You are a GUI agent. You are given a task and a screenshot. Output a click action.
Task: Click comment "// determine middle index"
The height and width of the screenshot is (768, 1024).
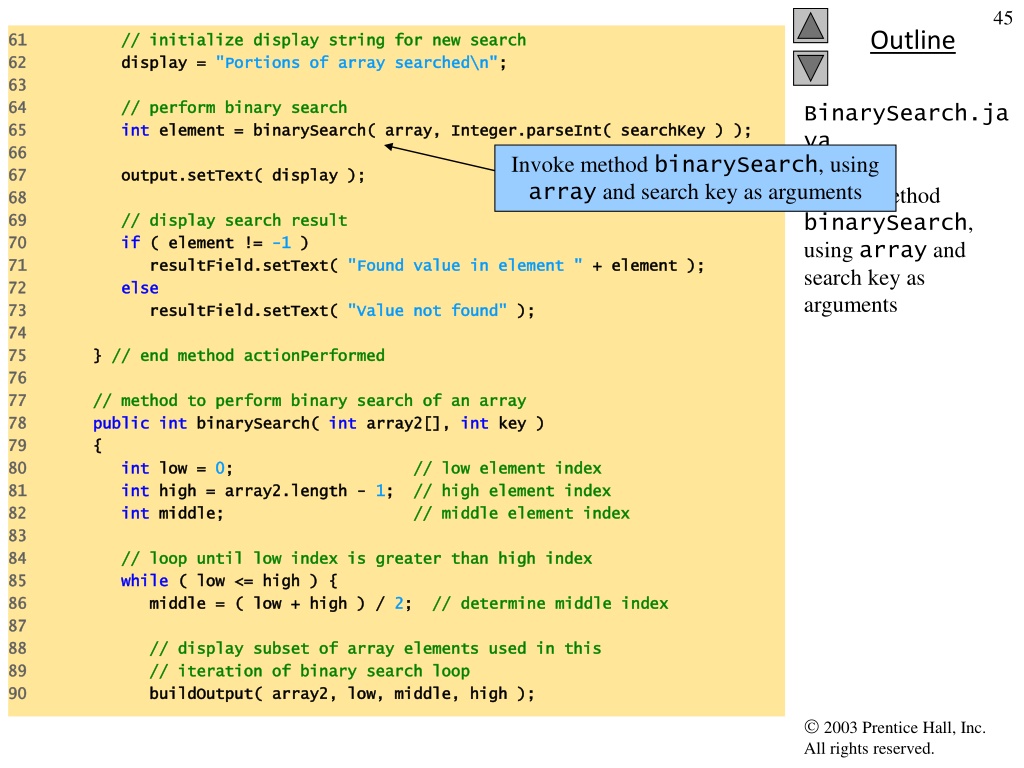point(550,604)
